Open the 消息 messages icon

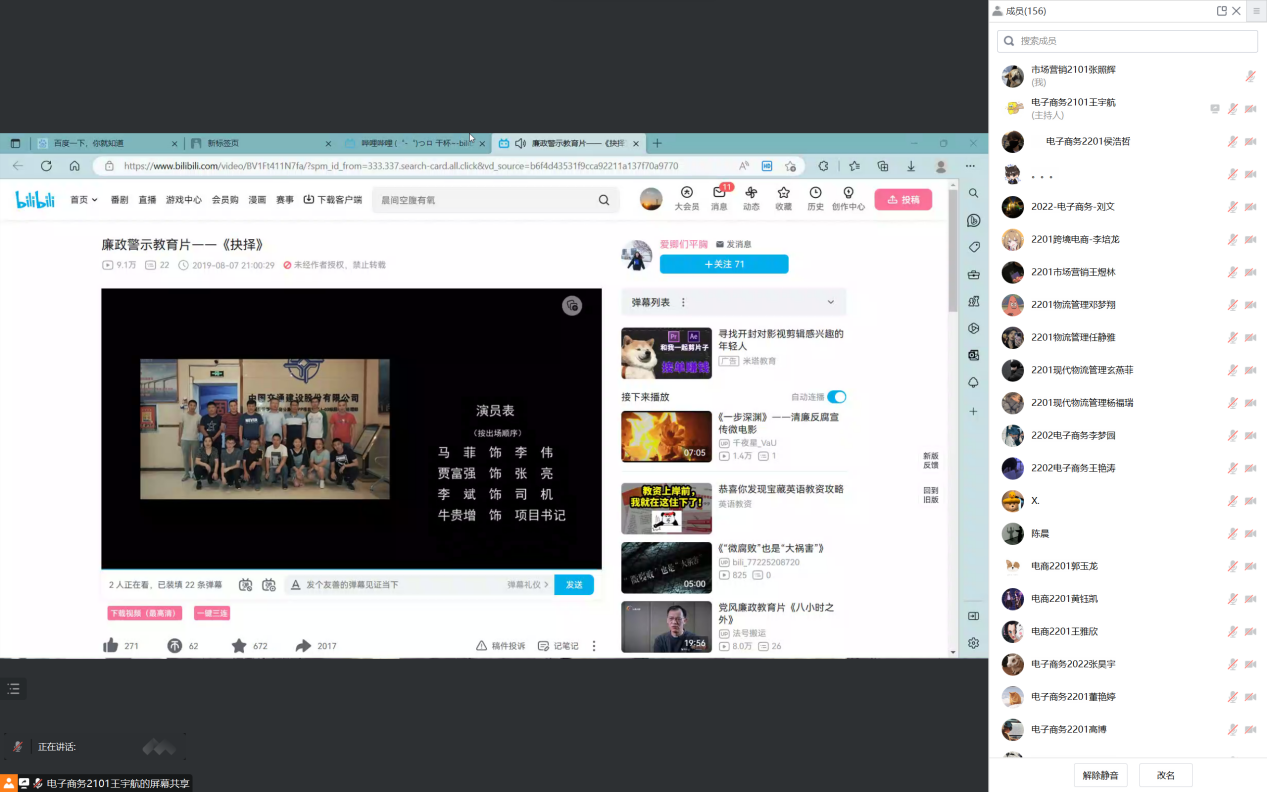tap(719, 194)
